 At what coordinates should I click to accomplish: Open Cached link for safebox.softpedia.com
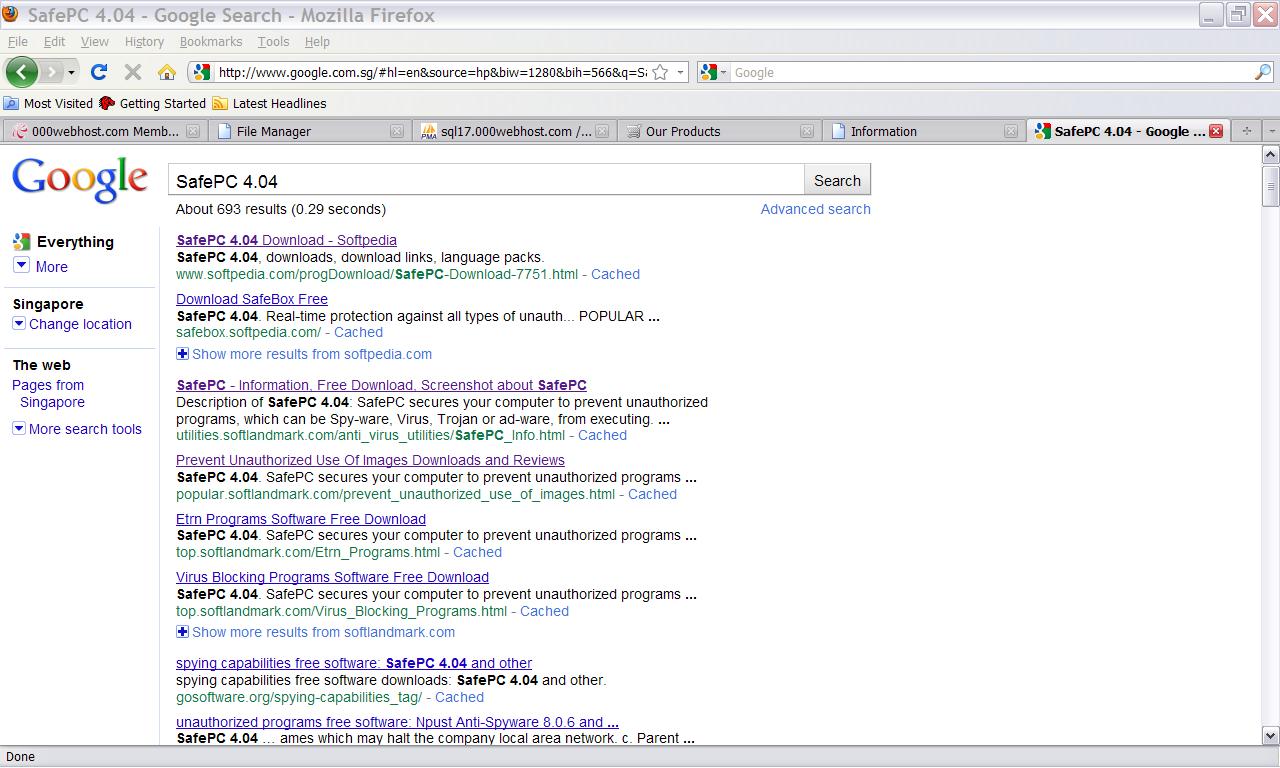[358, 332]
